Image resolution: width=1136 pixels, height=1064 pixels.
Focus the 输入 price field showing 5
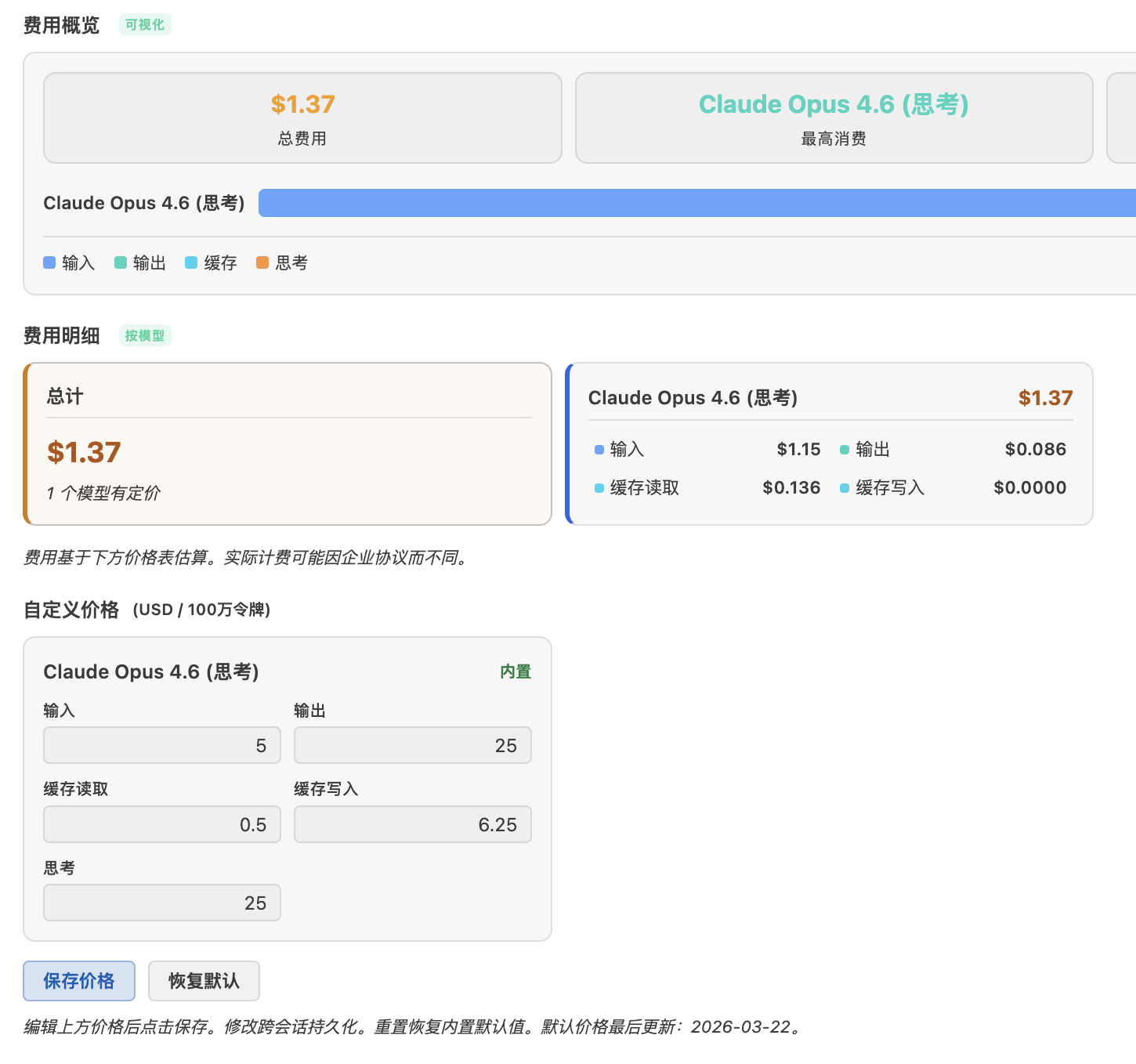tap(162, 745)
